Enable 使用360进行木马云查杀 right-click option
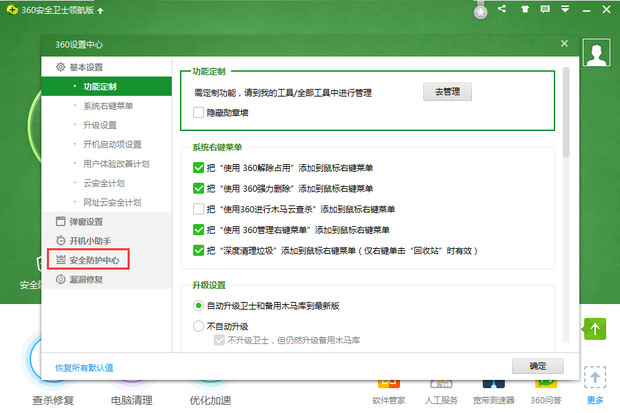This screenshot has height=413, width=620. [198, 209]
